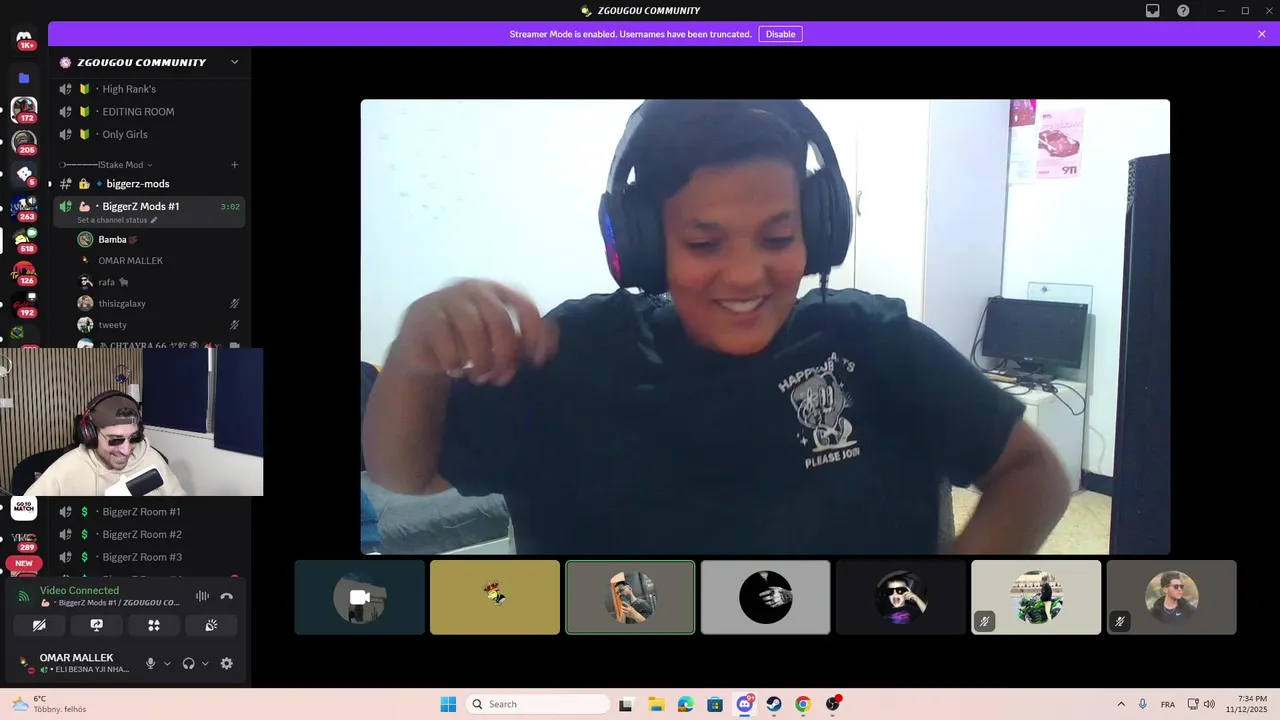
Task: Join BiggerZ Room #2 voice channel
Action: tap(150, 535)
